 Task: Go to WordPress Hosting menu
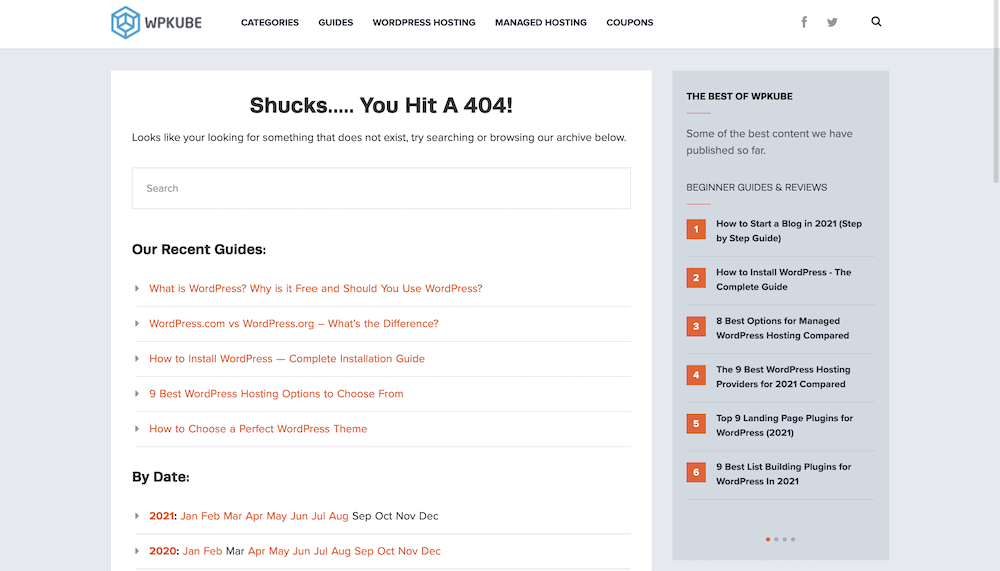coord(424,22)
